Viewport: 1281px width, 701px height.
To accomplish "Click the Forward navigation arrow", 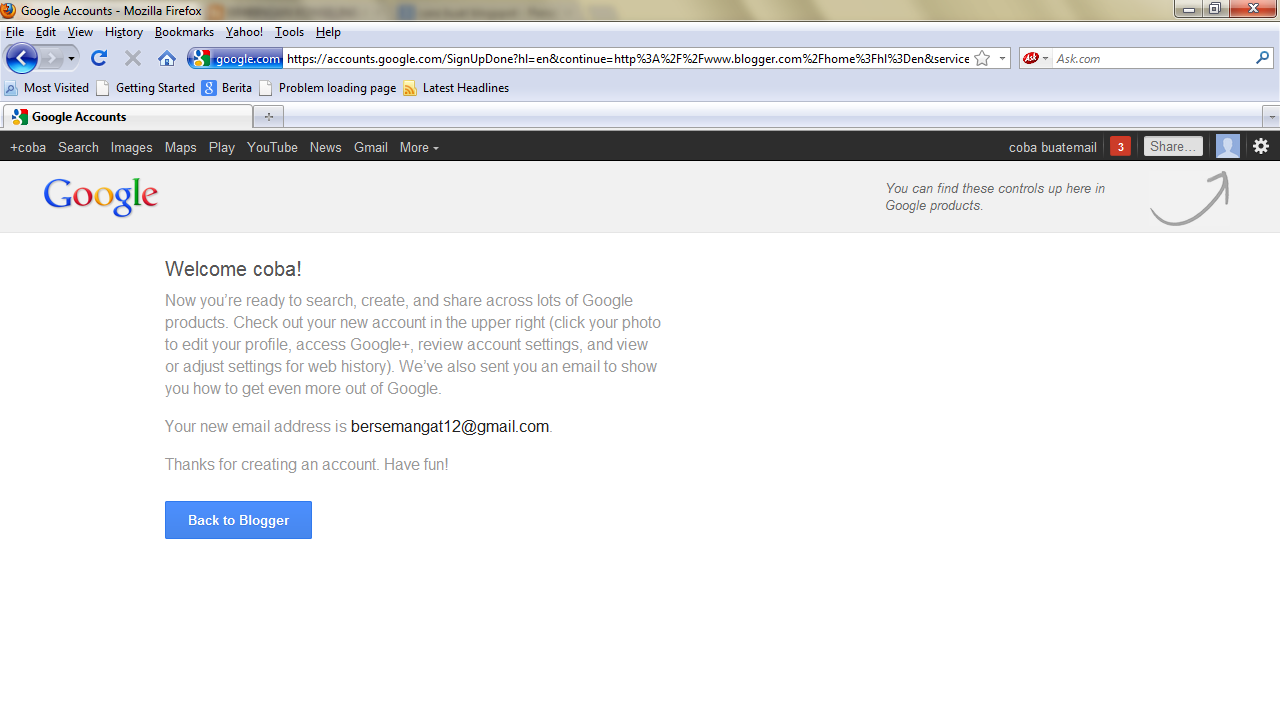I will coord(51,58).
